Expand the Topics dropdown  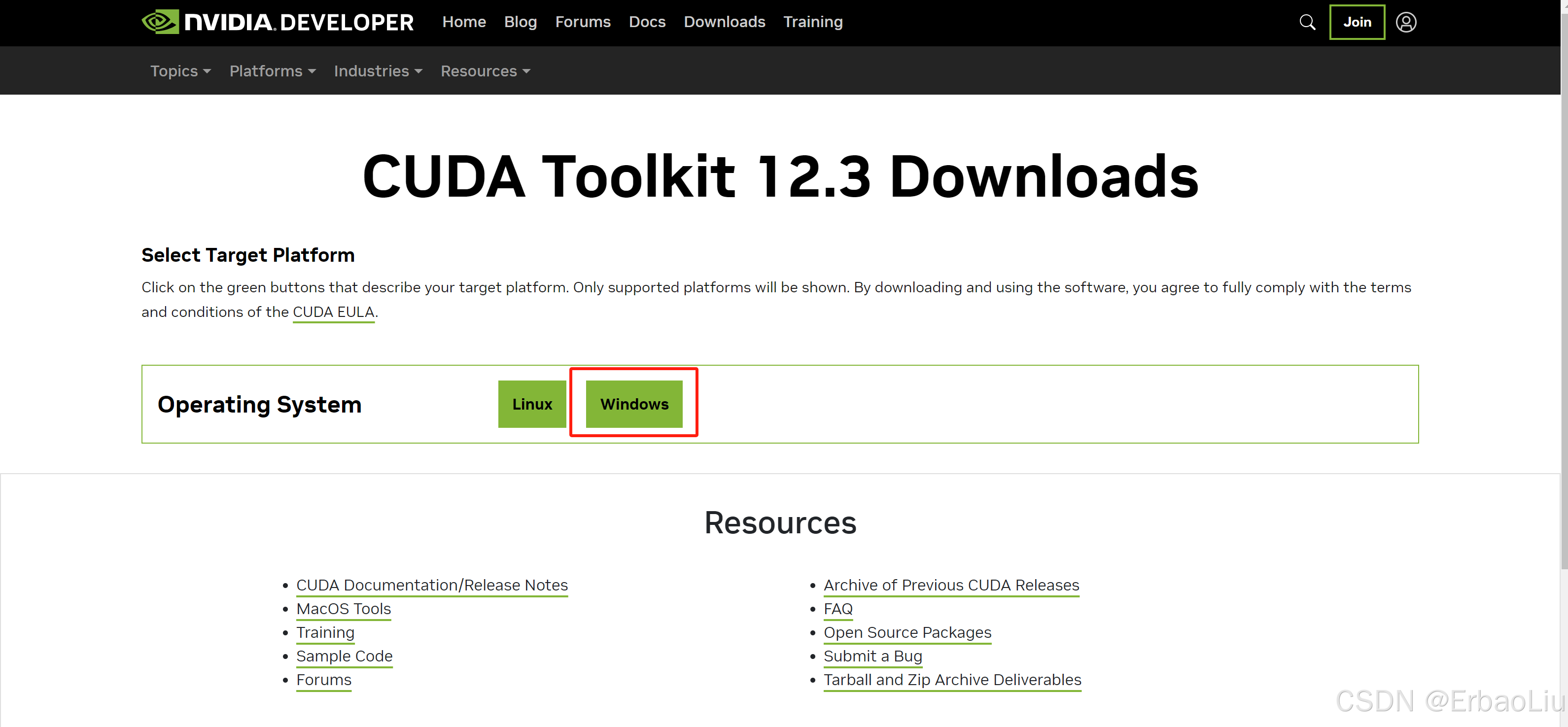pos(181,71)
